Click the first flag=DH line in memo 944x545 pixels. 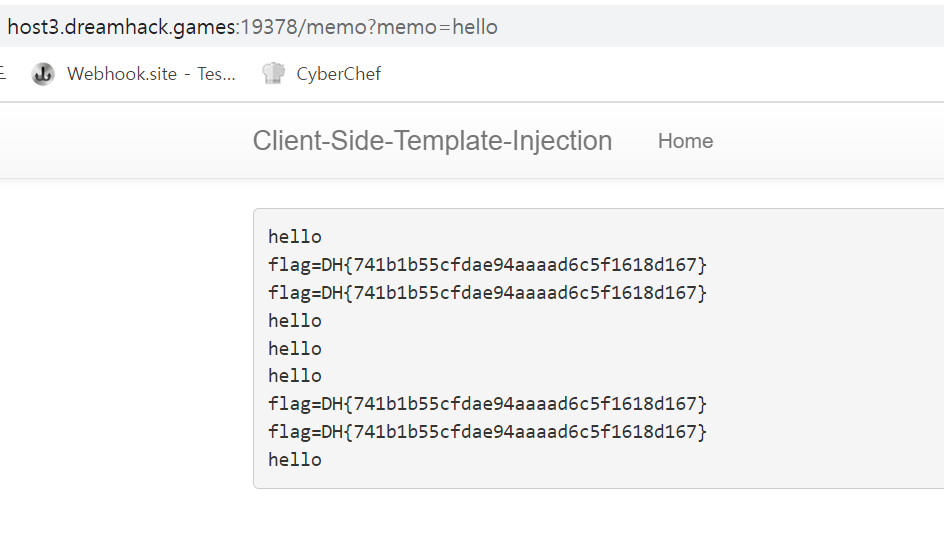[x=487, y=265]
